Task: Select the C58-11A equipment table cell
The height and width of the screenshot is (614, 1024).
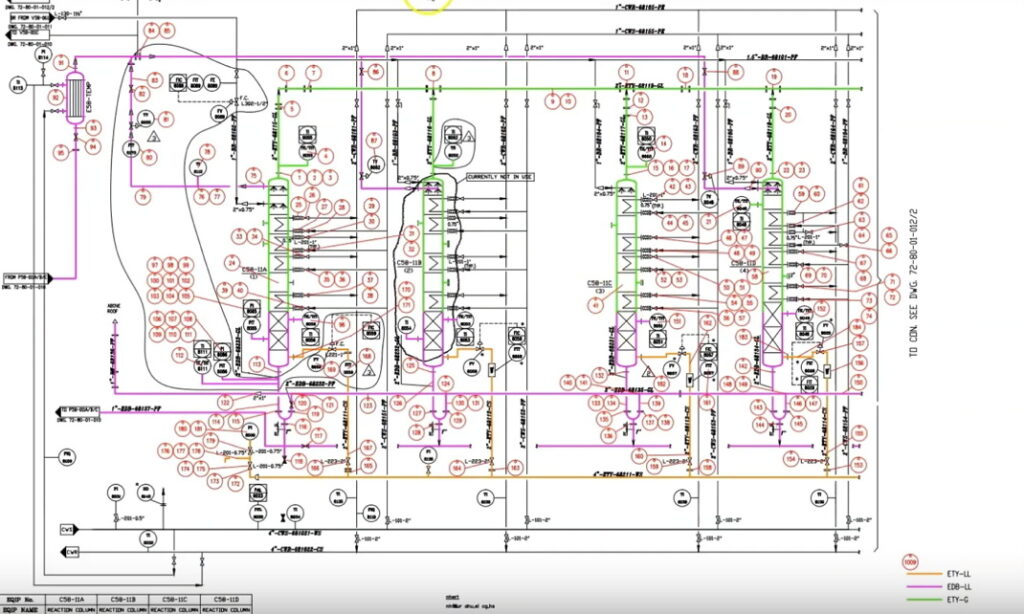Action: [x=72, y=598]
